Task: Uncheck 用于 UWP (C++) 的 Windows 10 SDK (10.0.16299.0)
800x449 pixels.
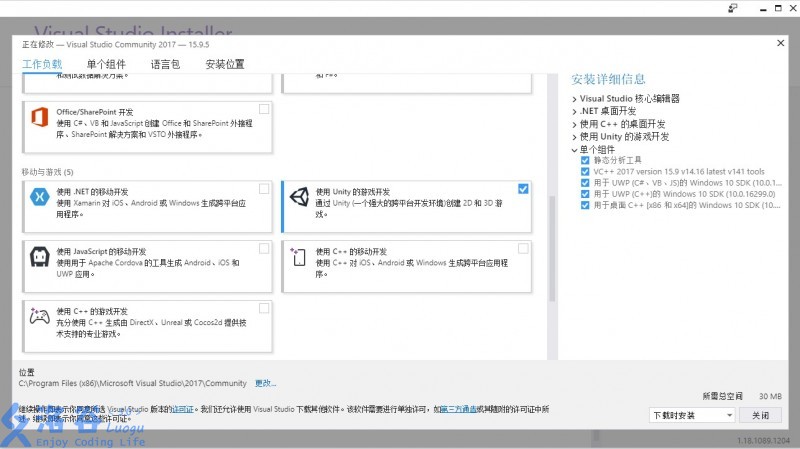Action: pyautogui.click(x=585, y=194)
